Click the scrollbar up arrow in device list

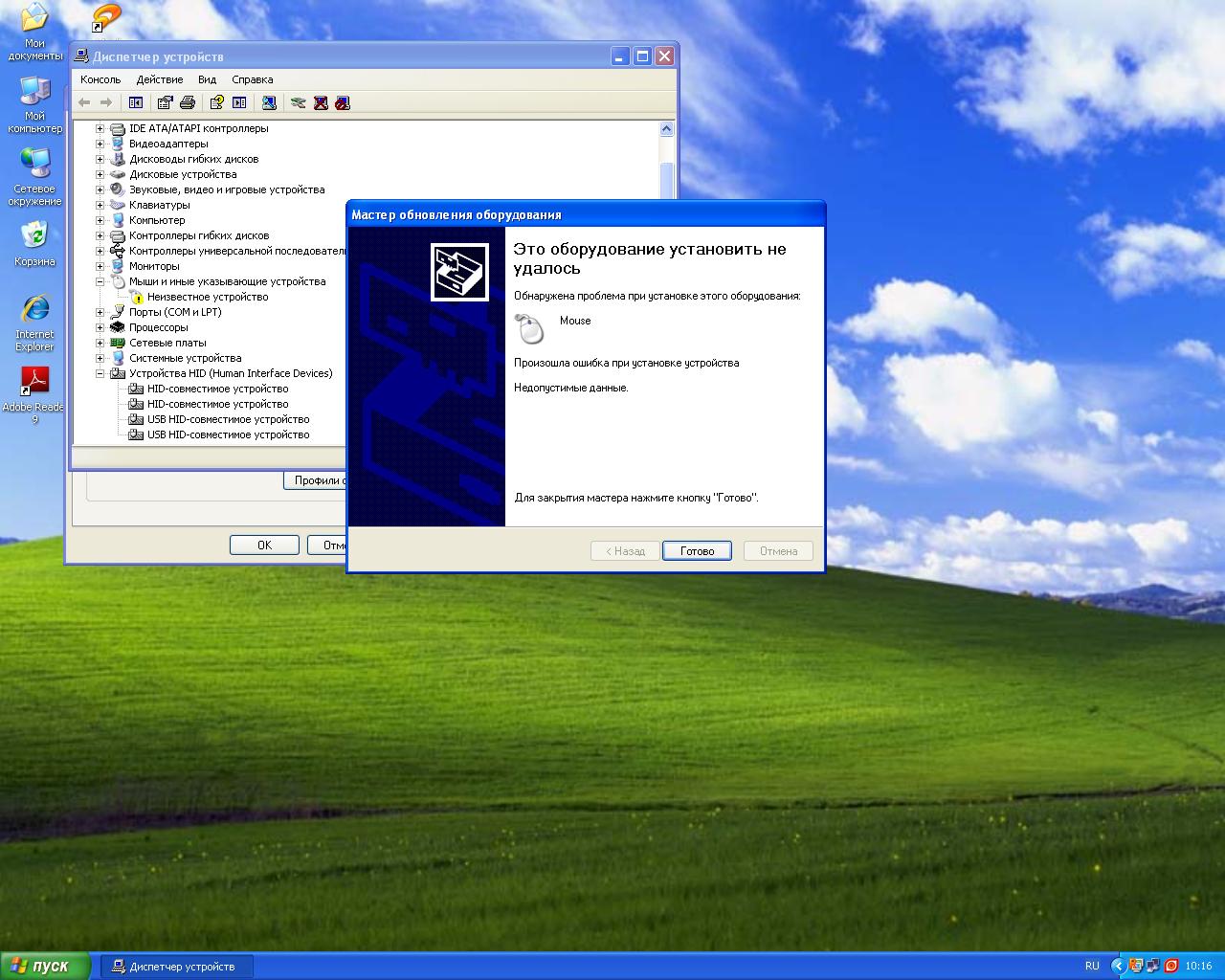click(666, 129)
